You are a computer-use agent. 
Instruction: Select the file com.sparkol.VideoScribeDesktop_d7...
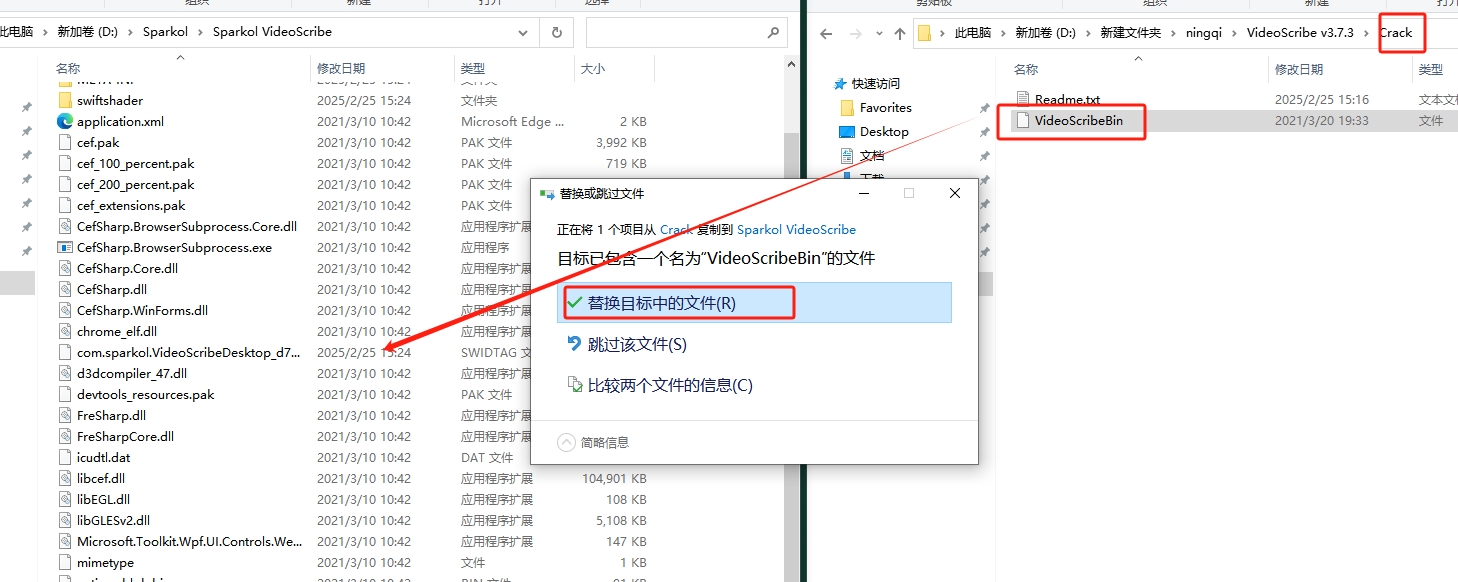(x=188, y=352)
